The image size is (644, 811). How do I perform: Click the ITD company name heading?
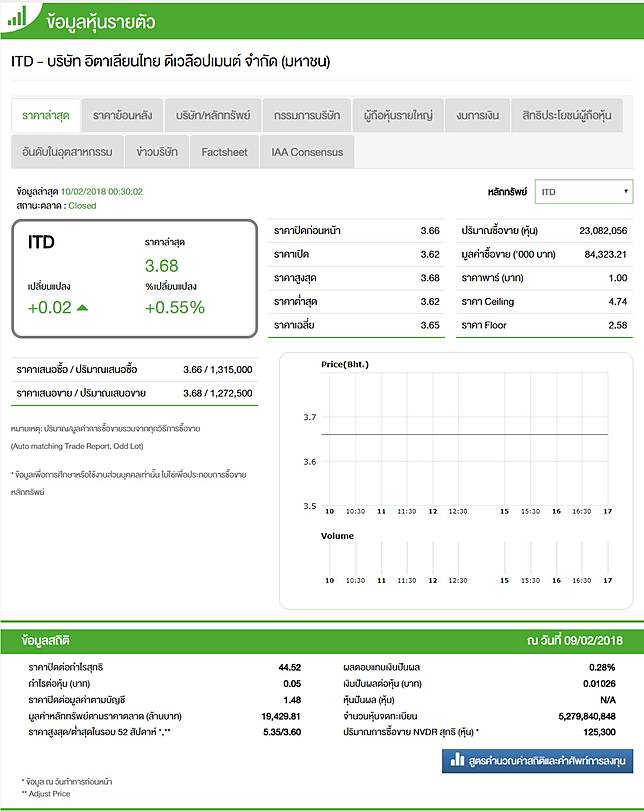pyautogui.click(x=171, y=62)
